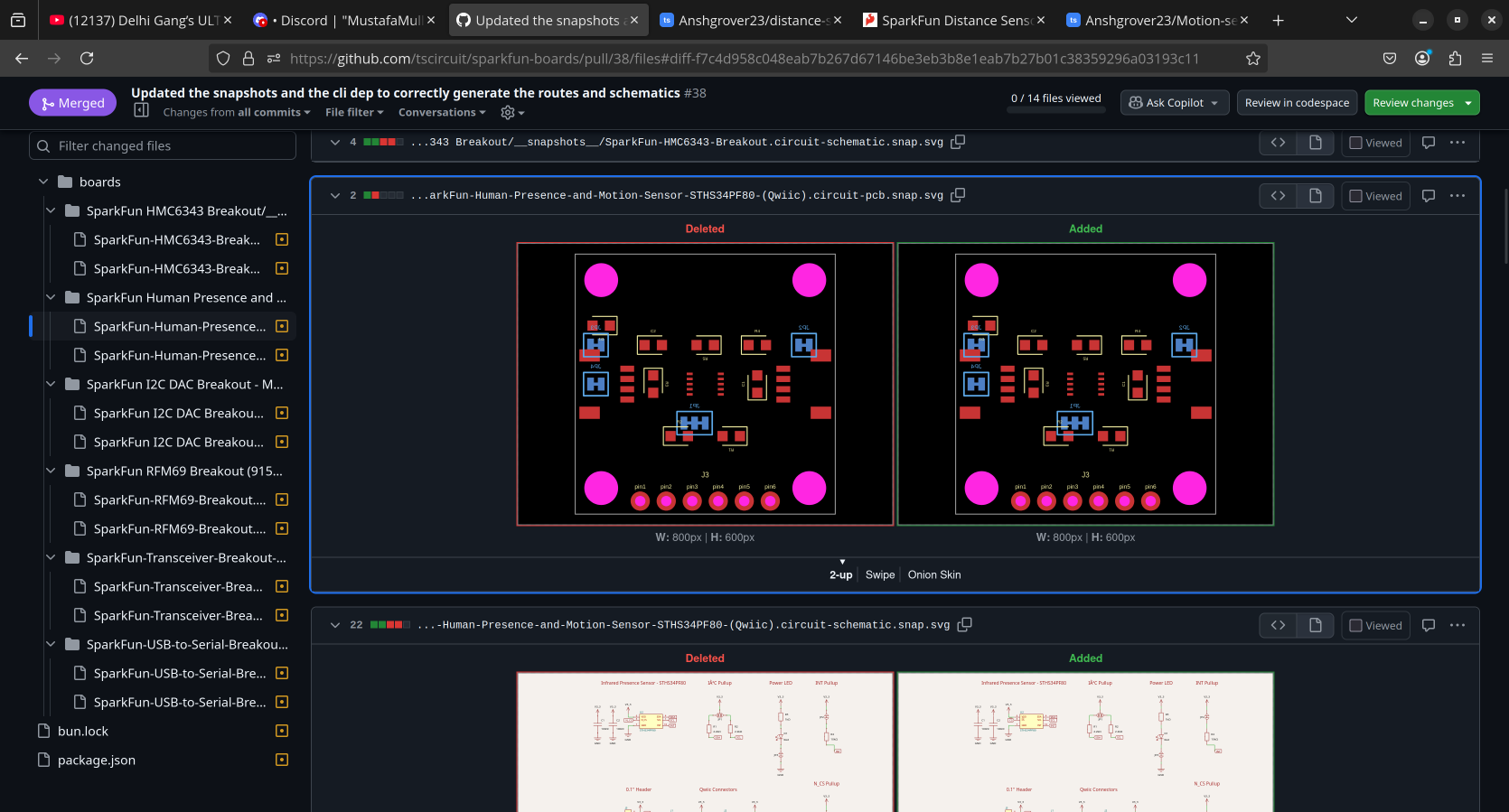
Task: Comment on the circuit-pcb.snap.svg file
Action: point(1429,195)
